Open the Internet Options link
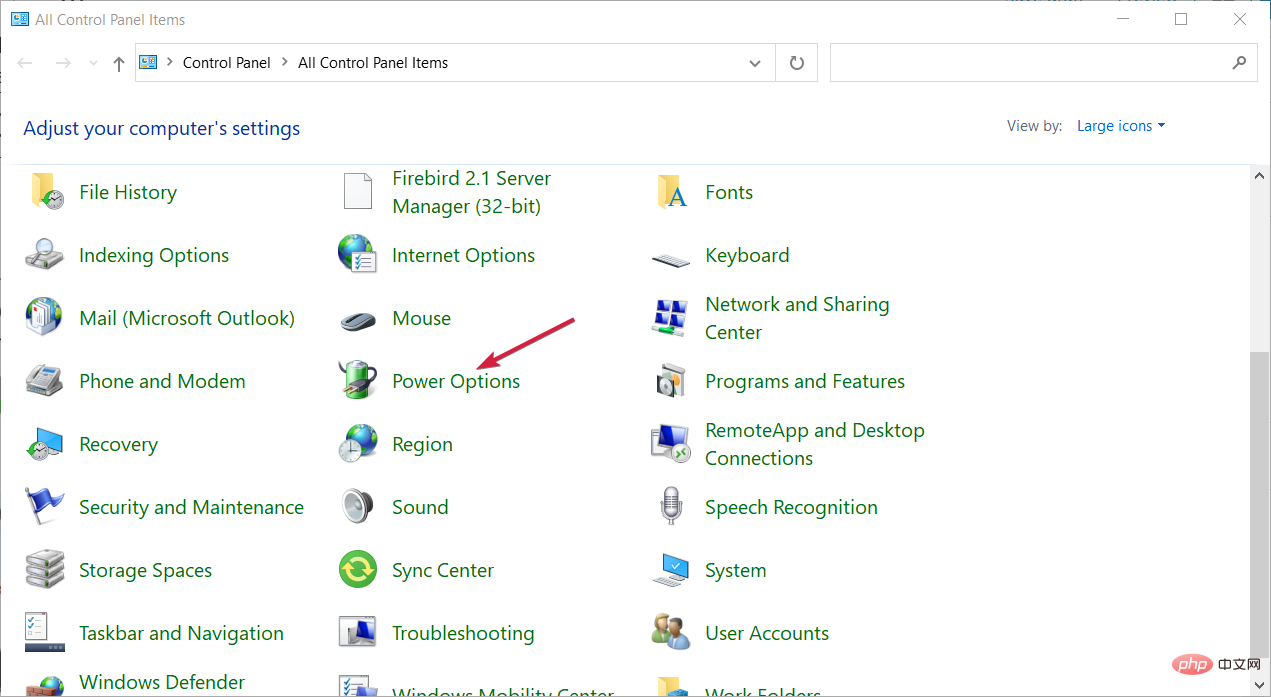The image size is (1271, 697). tap(463, 256)
